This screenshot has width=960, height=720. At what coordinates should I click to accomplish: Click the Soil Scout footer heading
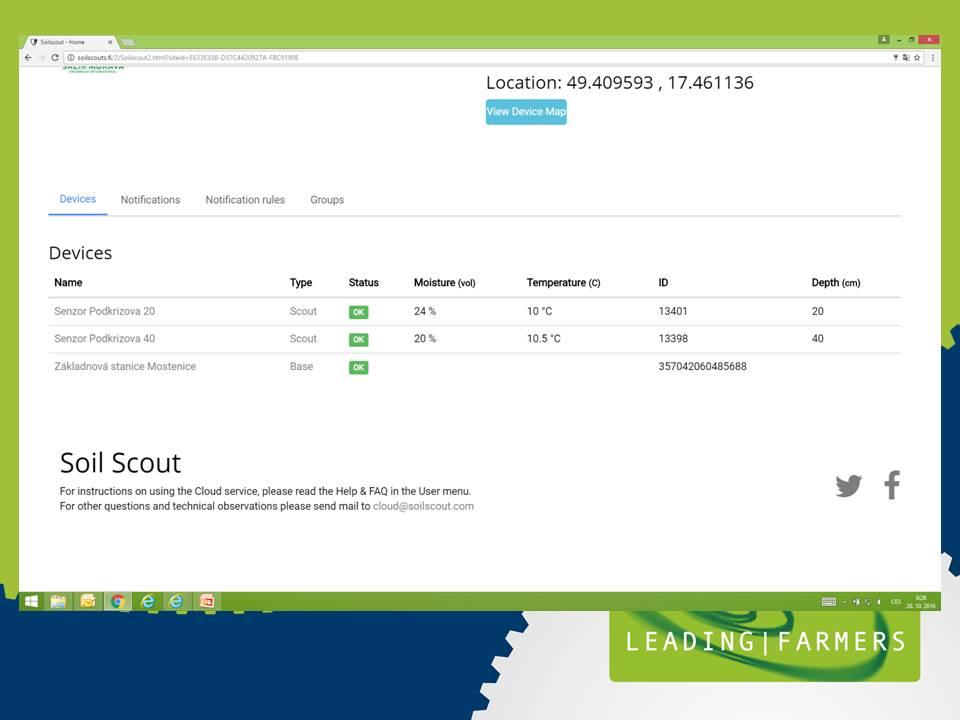(120, 463)
